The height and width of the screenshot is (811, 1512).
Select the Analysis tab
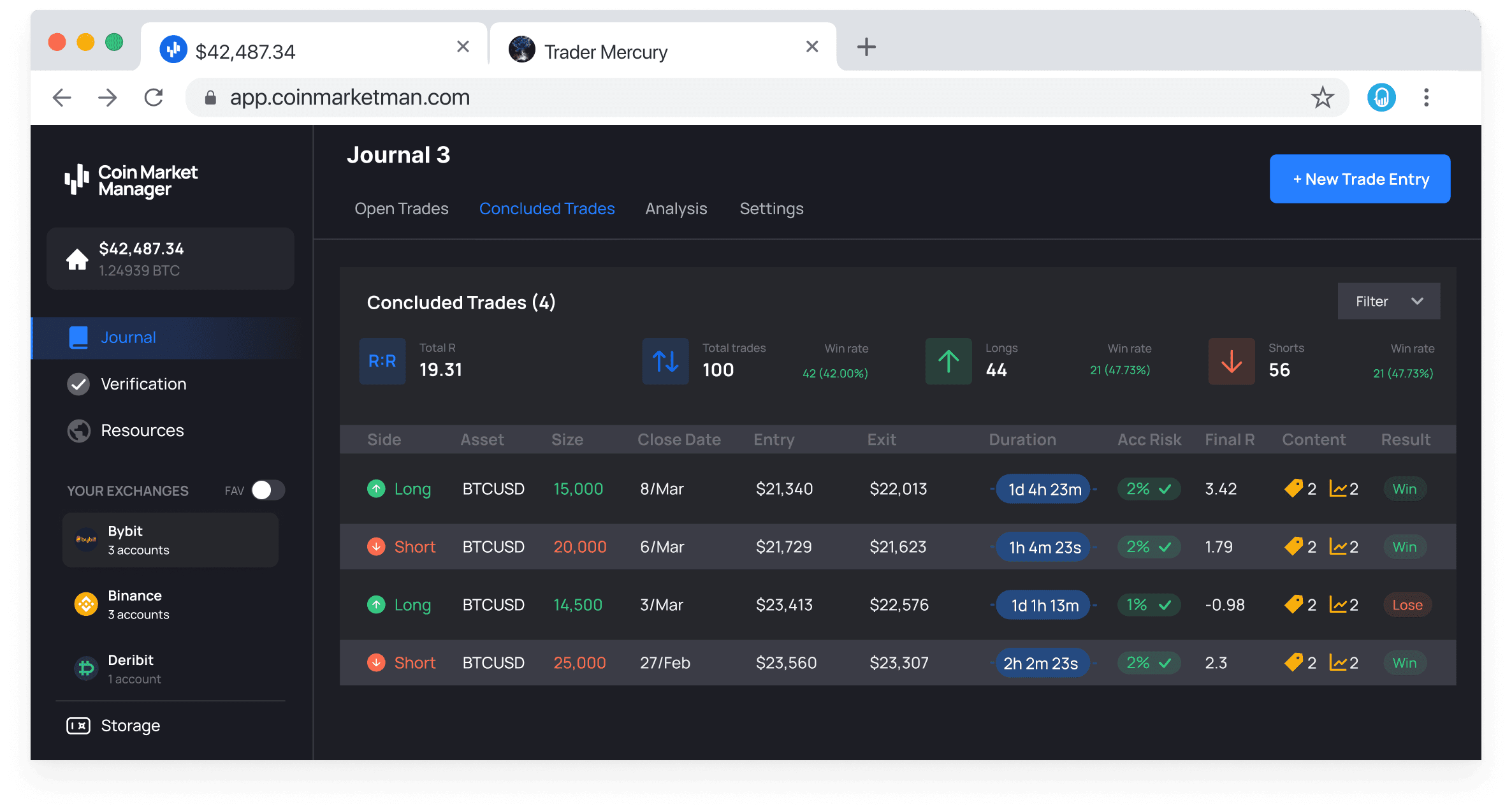click(677, 208)
